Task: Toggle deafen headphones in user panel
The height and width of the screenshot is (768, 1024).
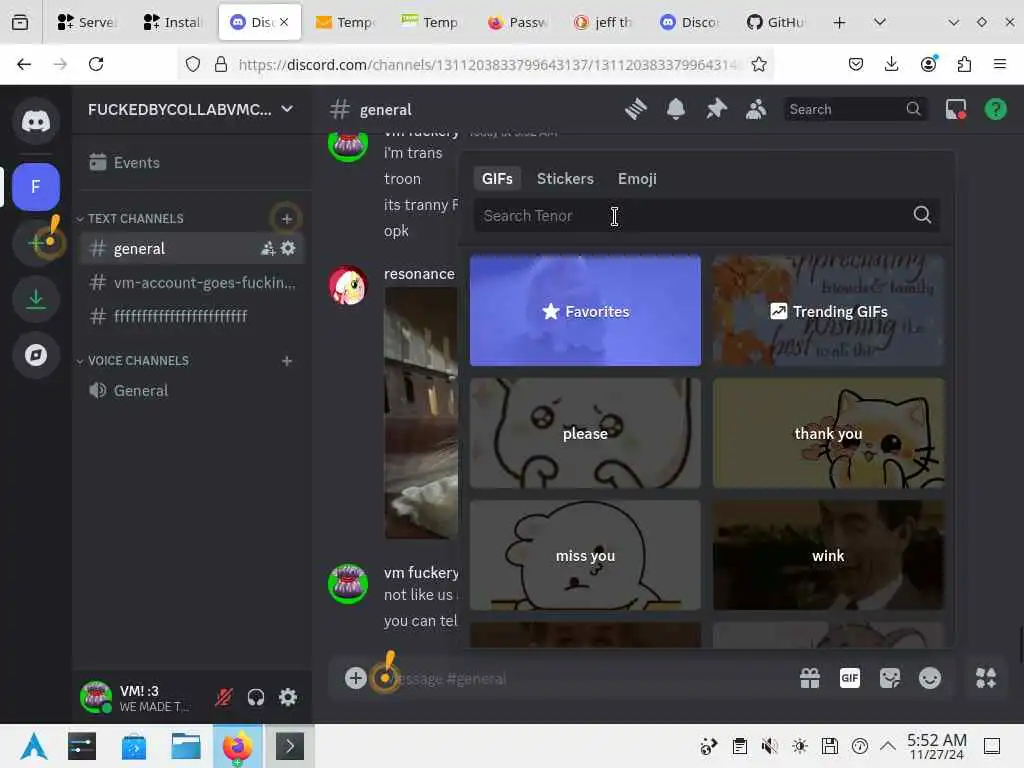Action: pyautogui.click(x=256, y=697)
